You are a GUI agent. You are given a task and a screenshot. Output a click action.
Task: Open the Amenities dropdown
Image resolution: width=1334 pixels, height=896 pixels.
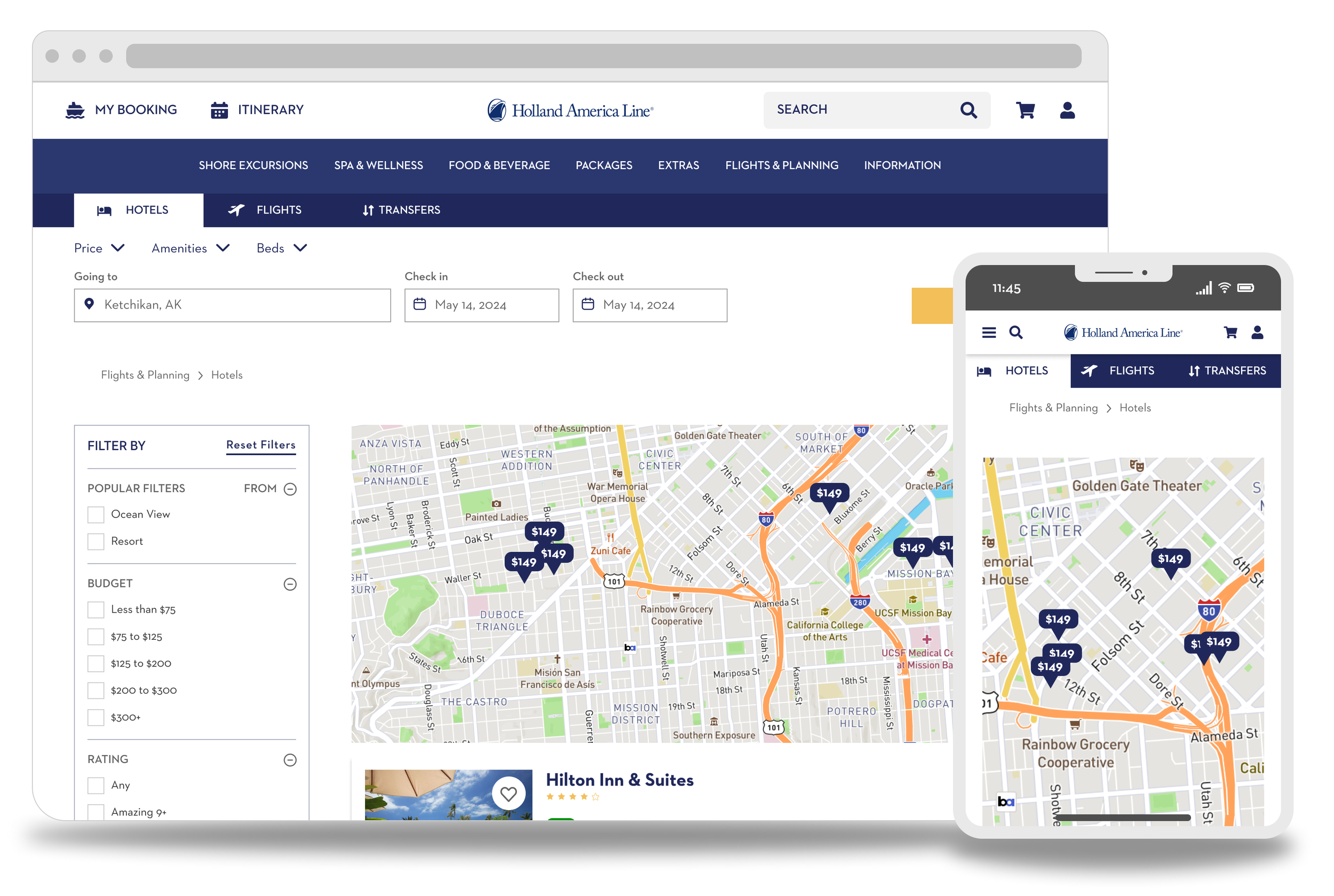[x=191, y=248]
